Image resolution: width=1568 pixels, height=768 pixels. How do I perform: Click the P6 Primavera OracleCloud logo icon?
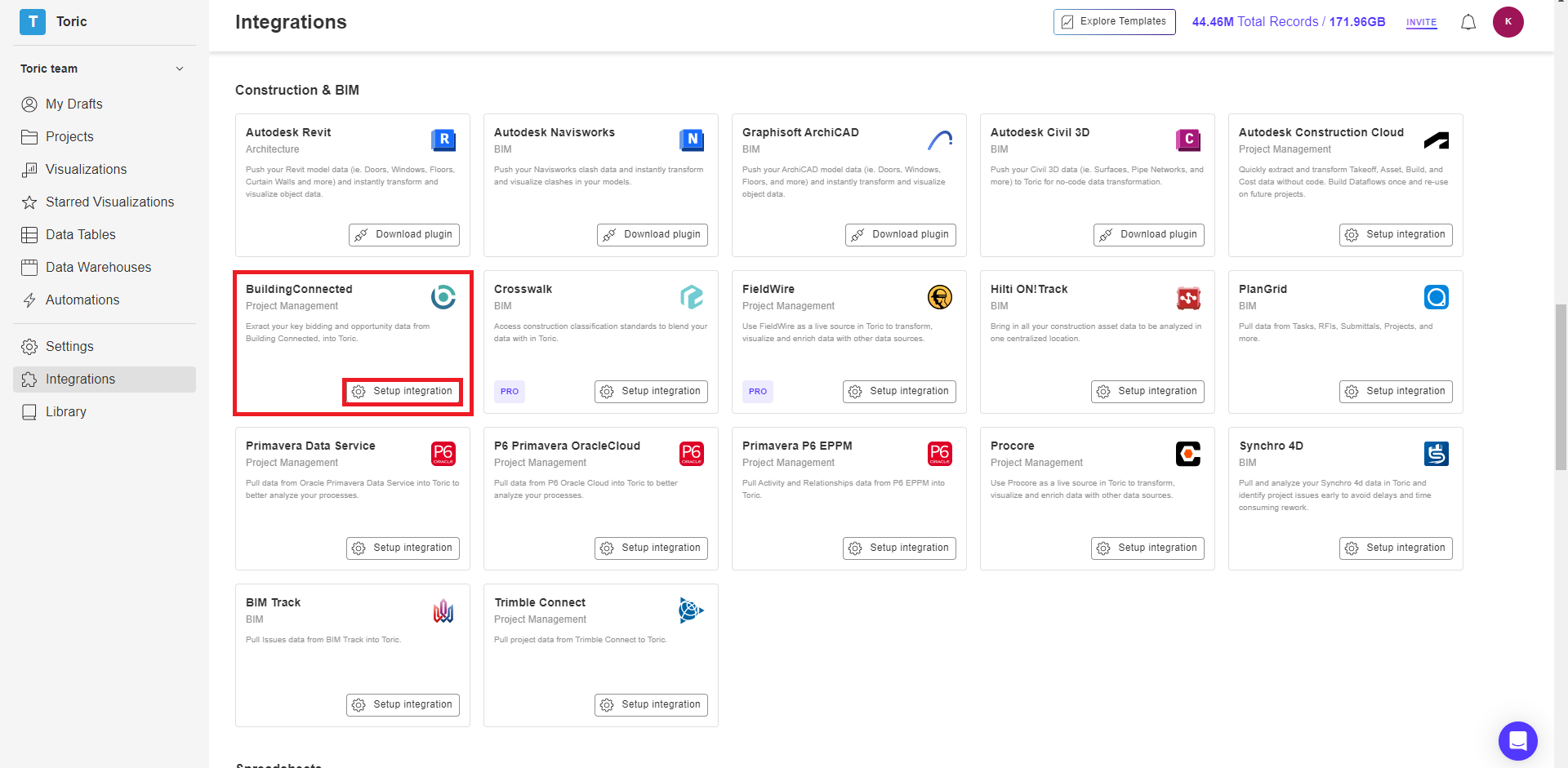(x=692, y=454)
